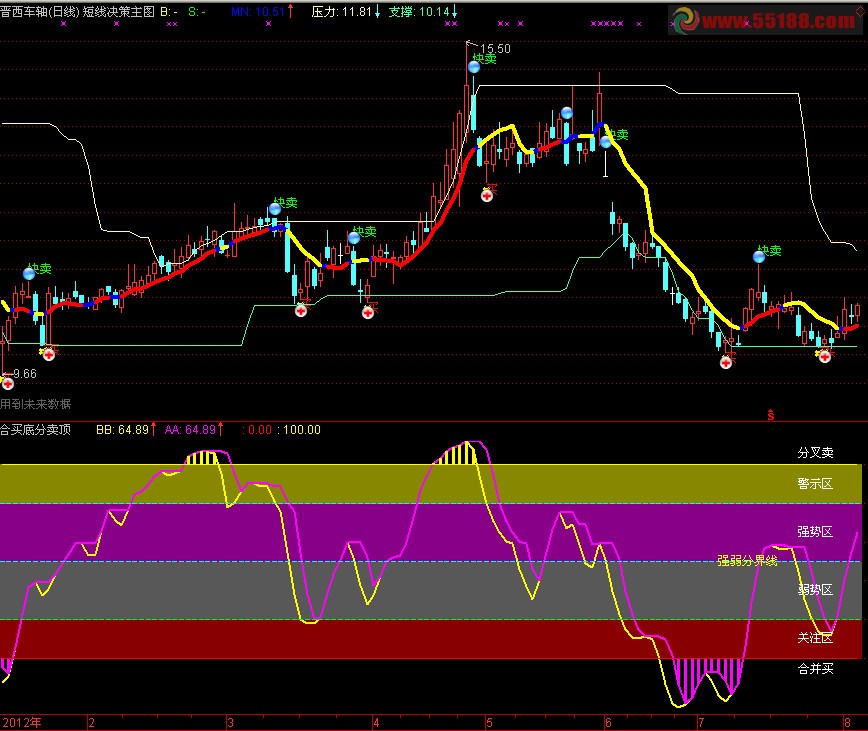Jump to the 2012年 timeline marker
The height and width of the screenshot is (731, 868).
pos(22,723)
